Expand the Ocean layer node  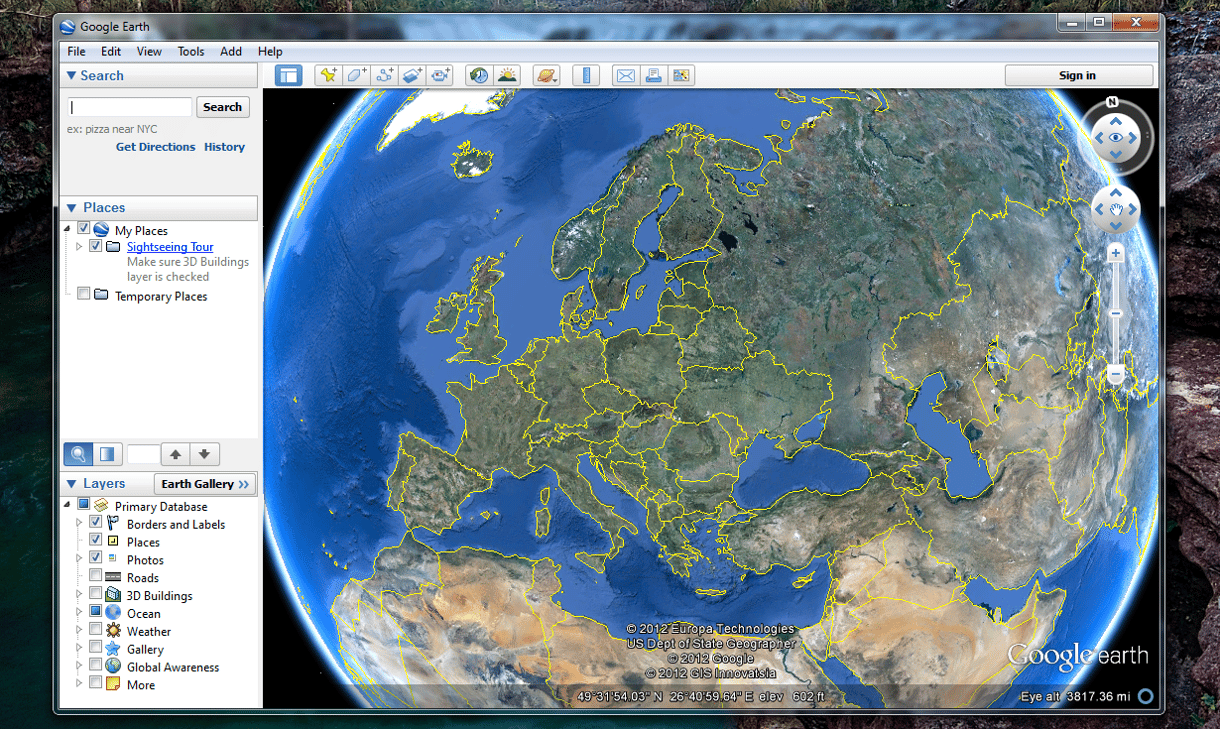click(x=79, y=613)
